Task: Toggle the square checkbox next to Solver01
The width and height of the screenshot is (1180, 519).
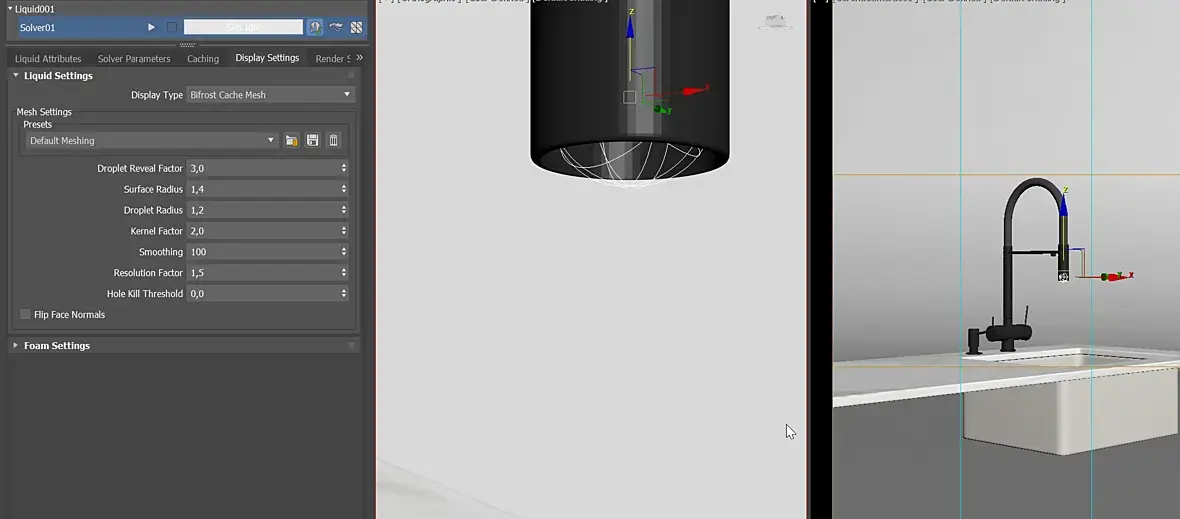Action: pos(172,27)
